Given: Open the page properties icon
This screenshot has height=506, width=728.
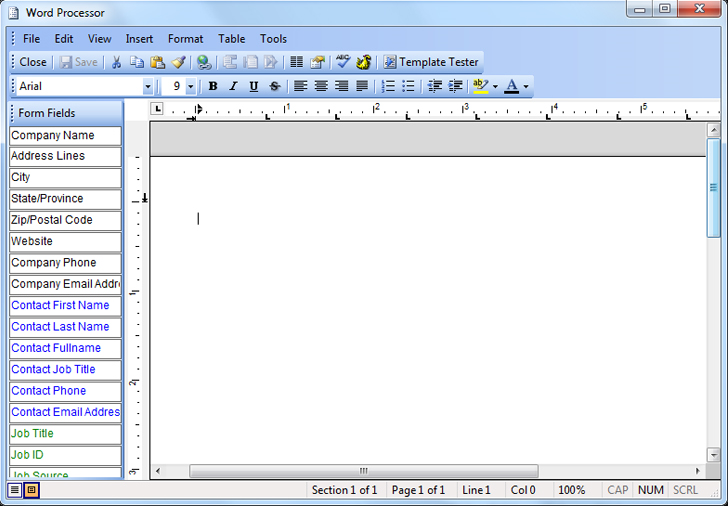Looking at the screenshot, I should click(x=318, y=62).
